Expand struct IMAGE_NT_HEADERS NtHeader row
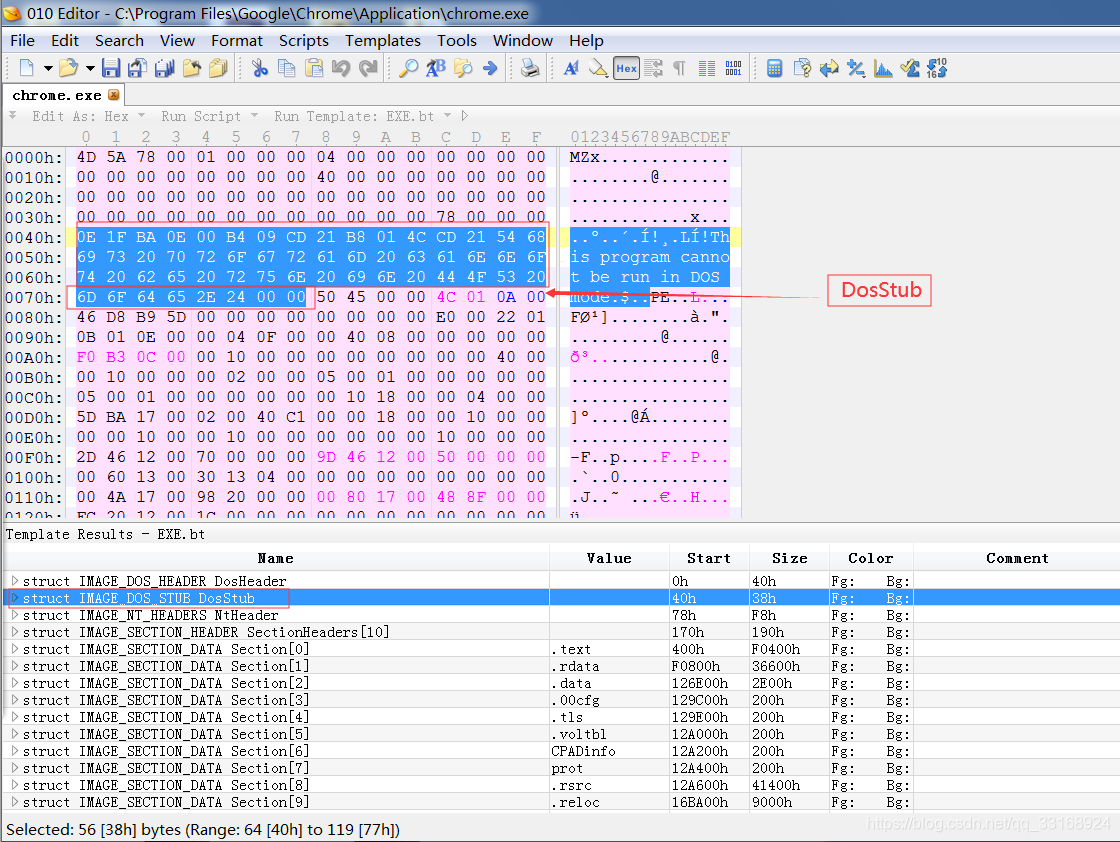 pos(14,615)
